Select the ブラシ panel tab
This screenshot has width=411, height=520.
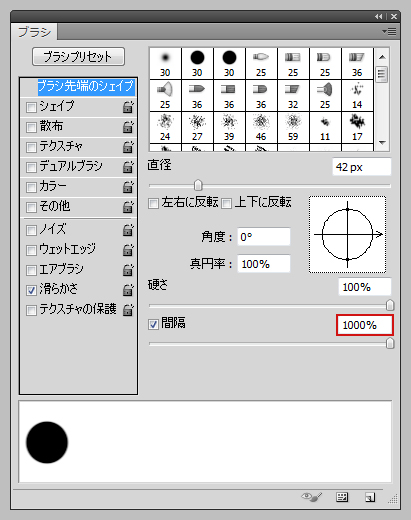point(34,32)
